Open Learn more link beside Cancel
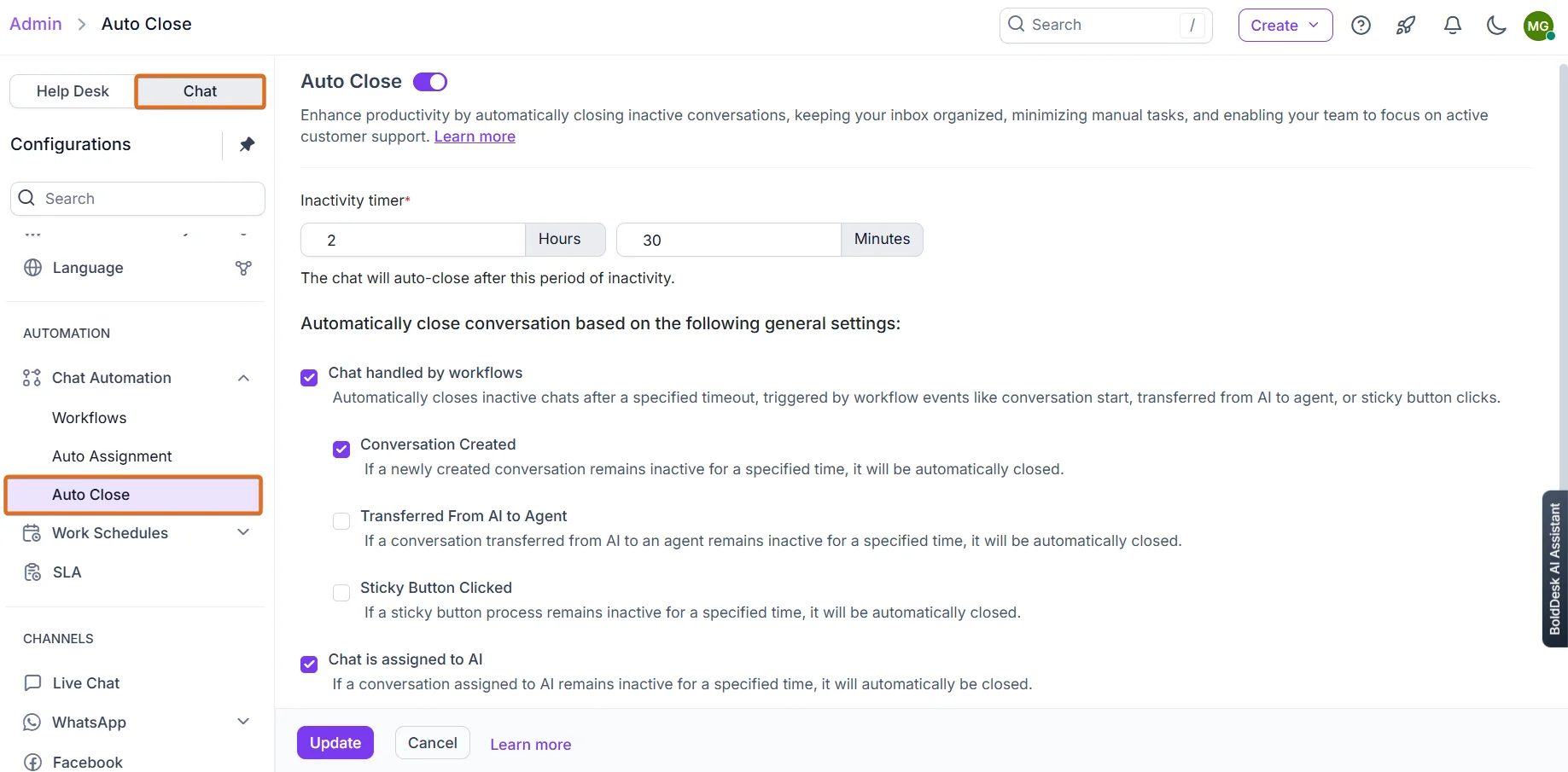1568x772 pixels. coord(531,745)
